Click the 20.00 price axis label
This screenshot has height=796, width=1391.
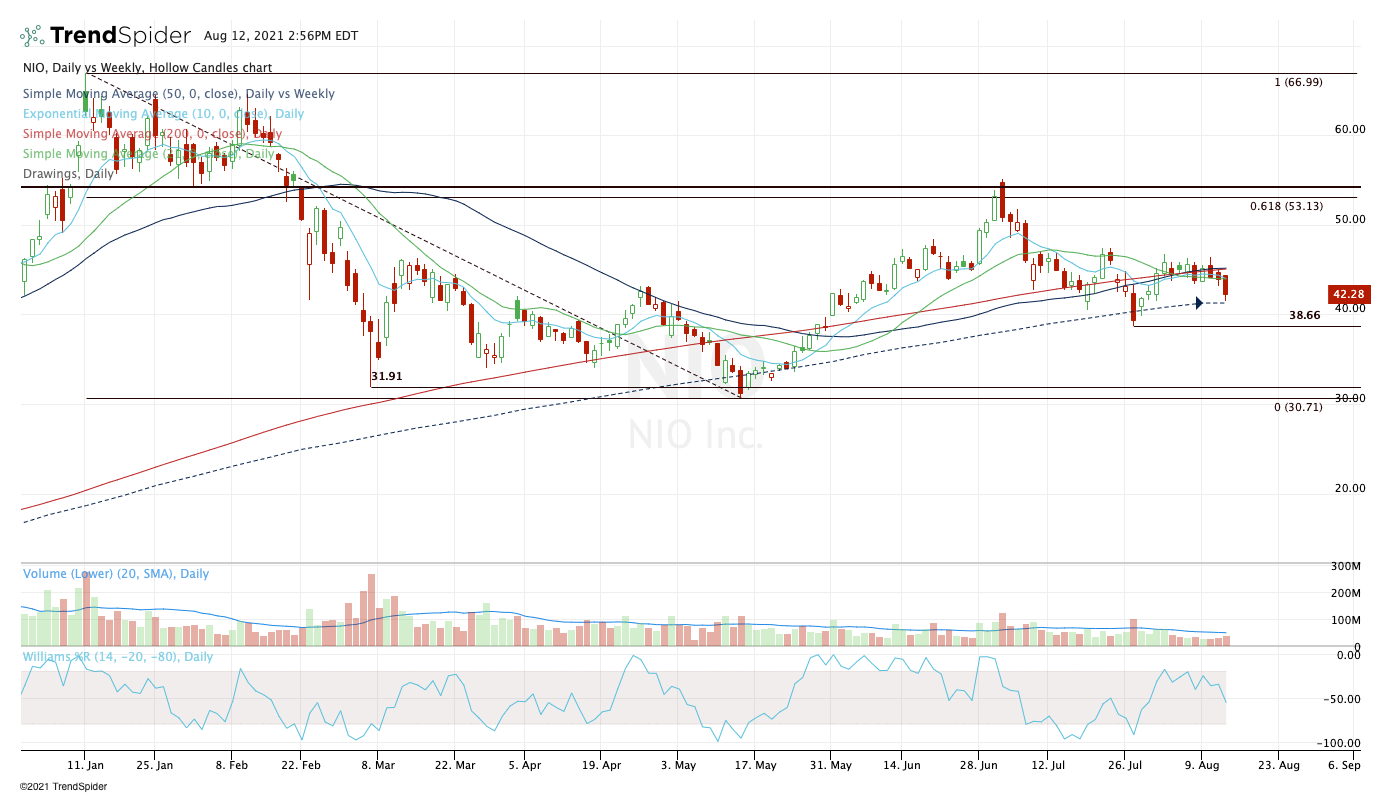[1350, 488]
